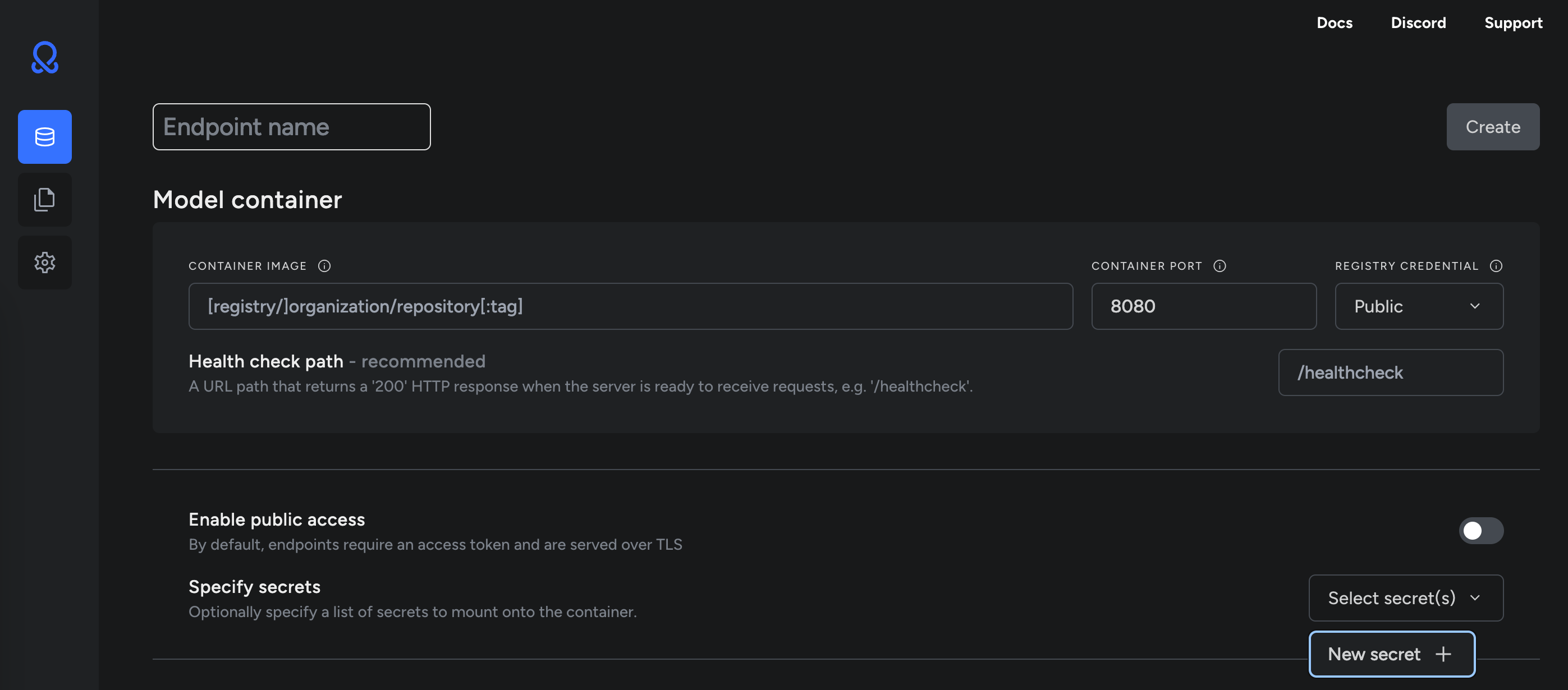The width and height of the screenshot is (1568, 690).
Task: Toggle the Enable public access switch
Action: tap(1480, 531)
